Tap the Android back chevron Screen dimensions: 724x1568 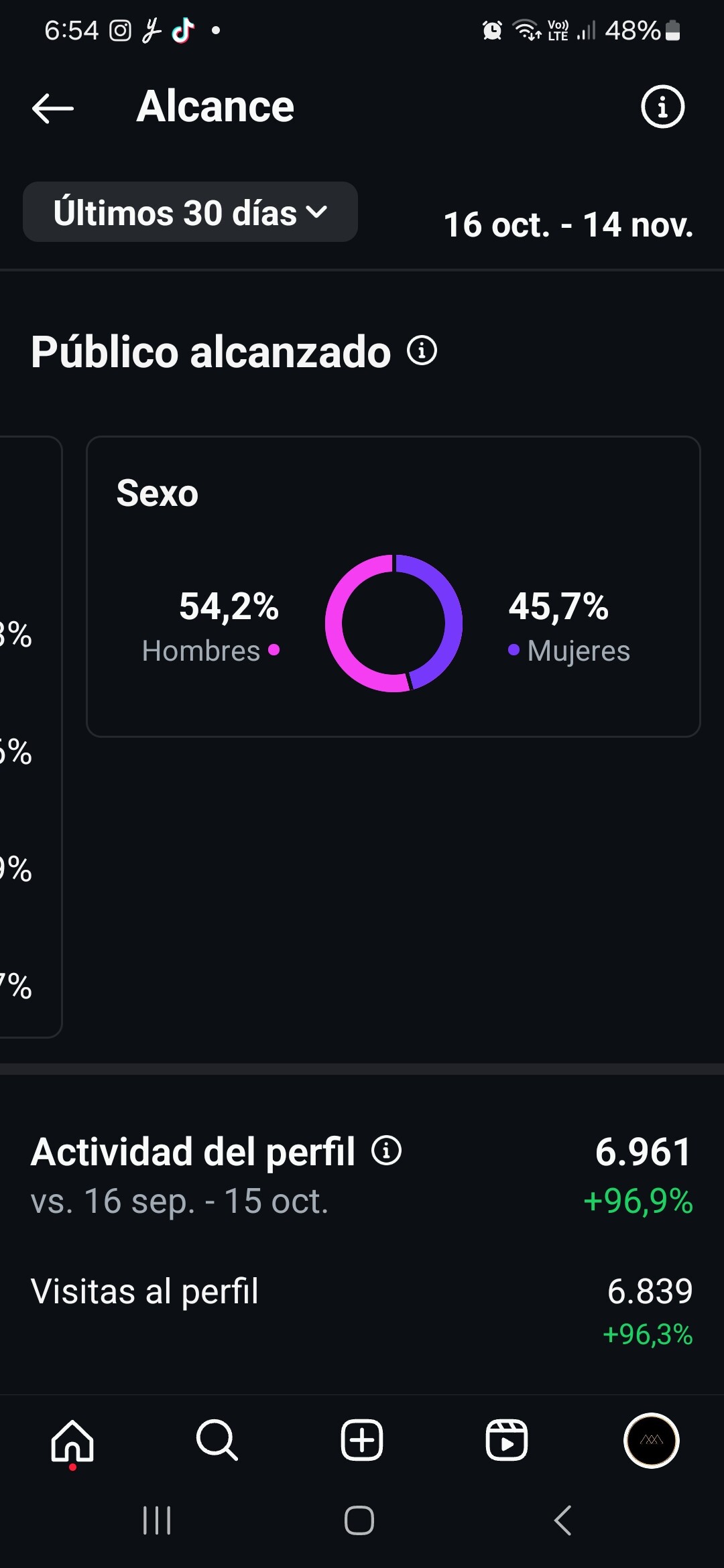point(563,1520)
